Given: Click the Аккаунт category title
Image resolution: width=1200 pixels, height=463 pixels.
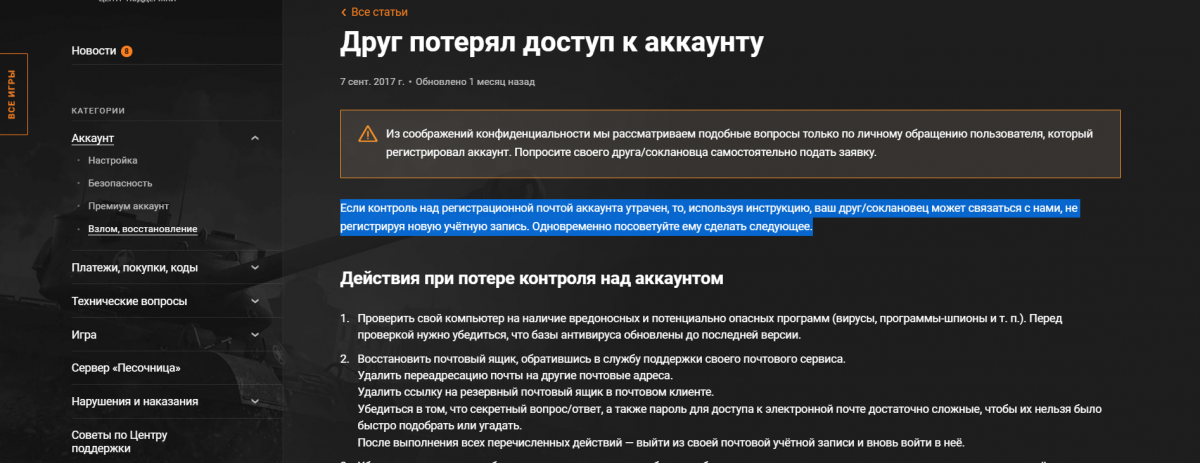Looking at the screenshot, I should pyautogui.click(x=93, y=137).
